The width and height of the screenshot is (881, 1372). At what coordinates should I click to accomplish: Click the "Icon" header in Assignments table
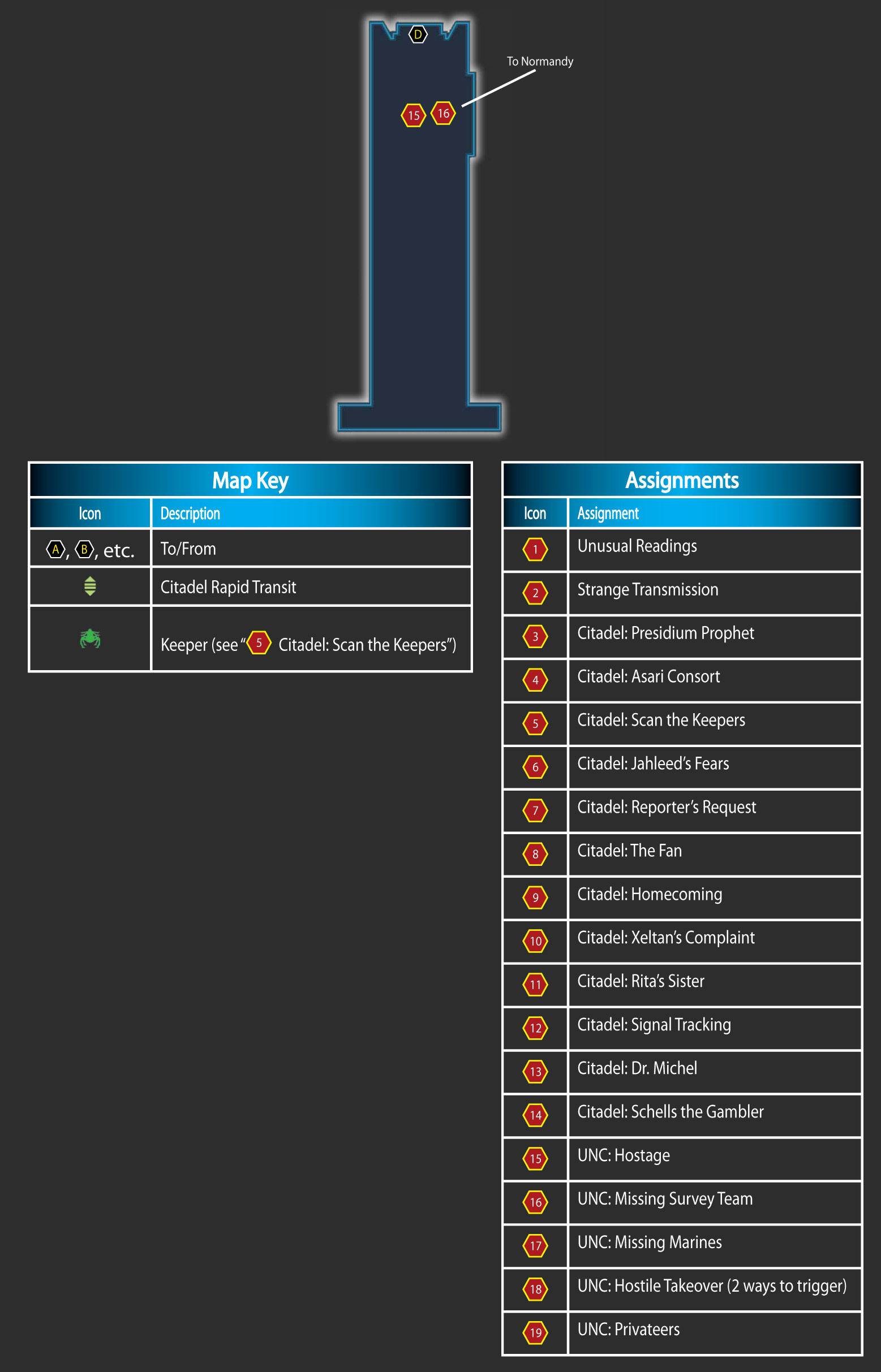point(535,514)
